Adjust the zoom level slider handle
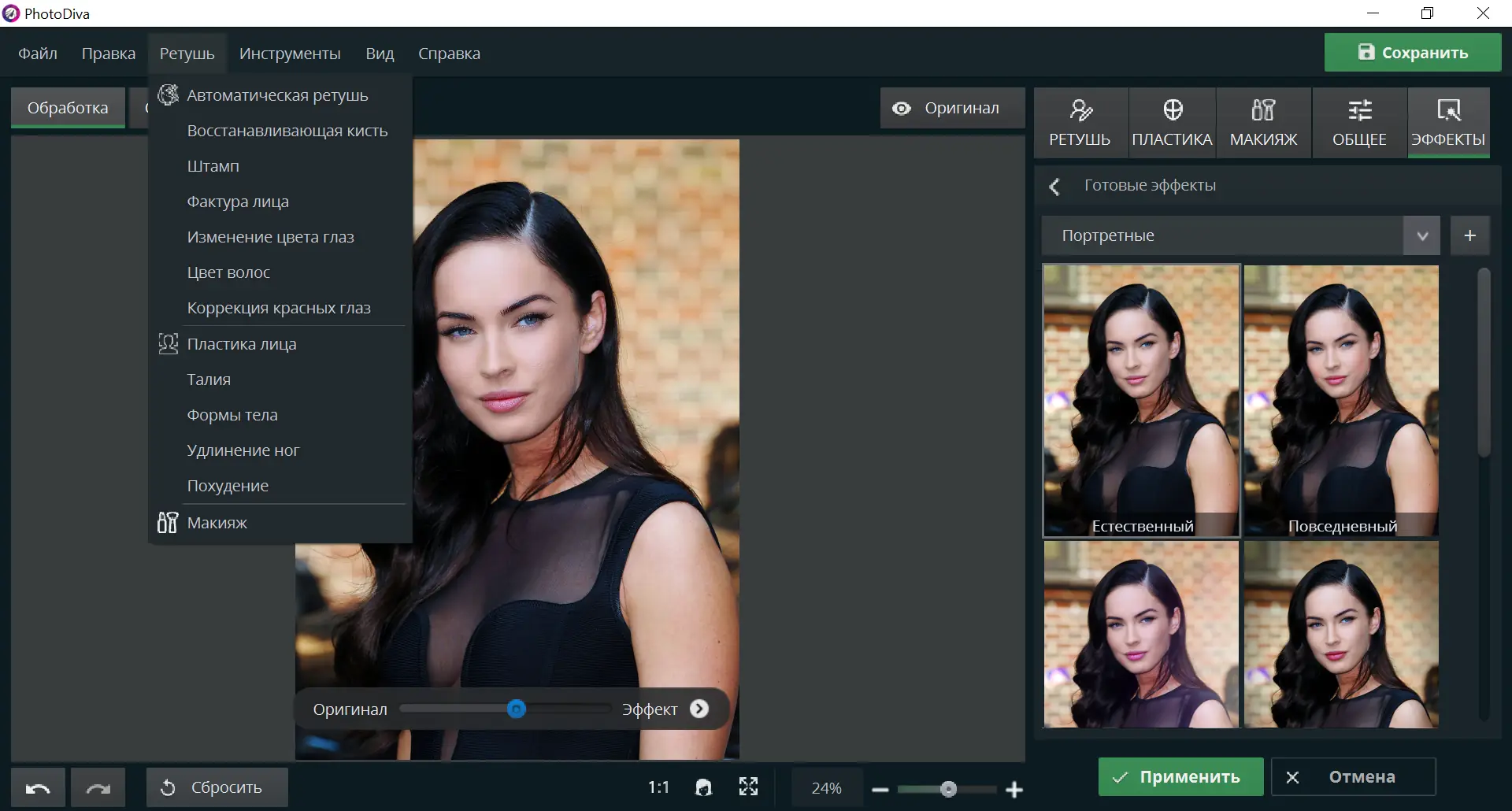This screenshot has width=1512, height=811. coord(948,789)
